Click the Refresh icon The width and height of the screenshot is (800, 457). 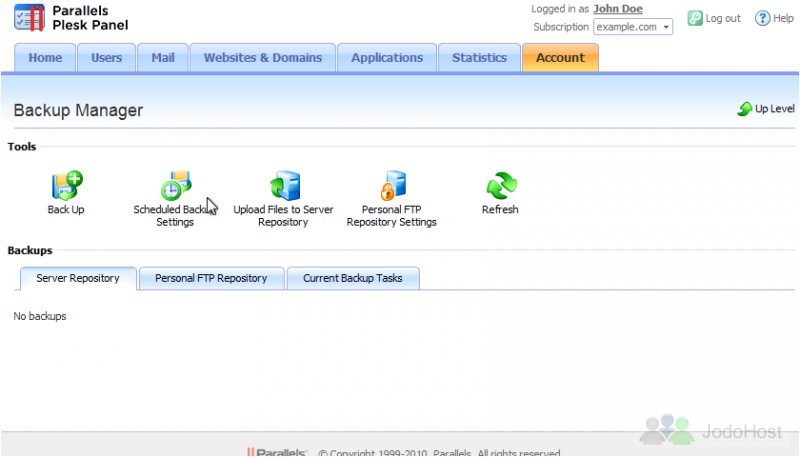coord(500,186)
